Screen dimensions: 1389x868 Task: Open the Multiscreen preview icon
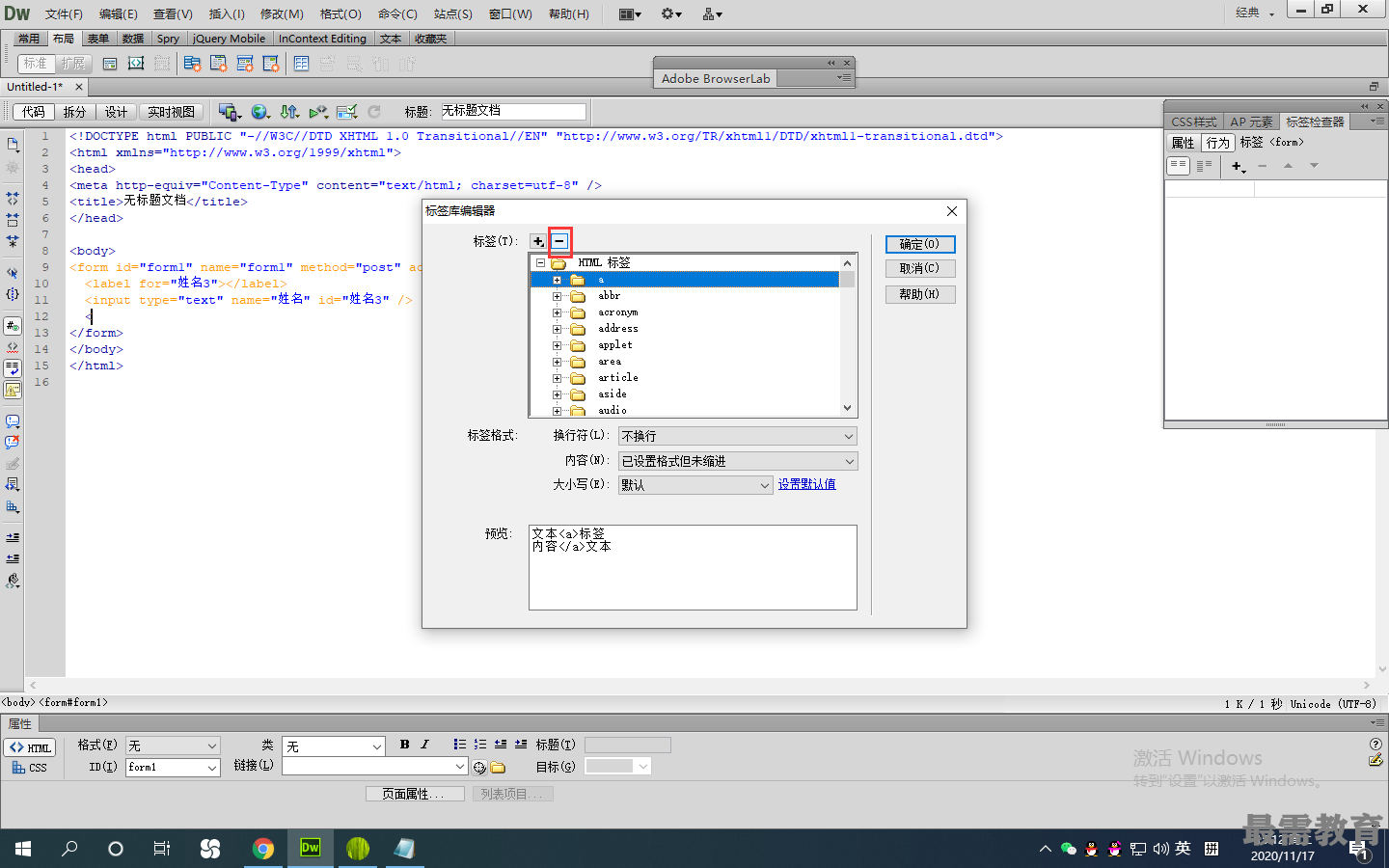230,112
